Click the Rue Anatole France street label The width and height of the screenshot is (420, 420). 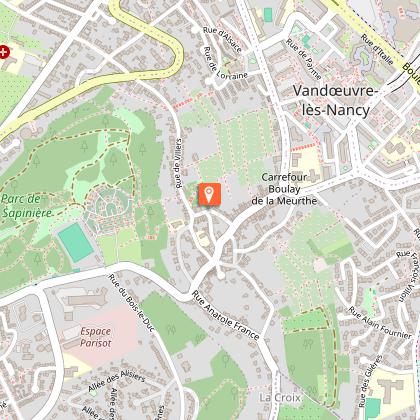225,315
